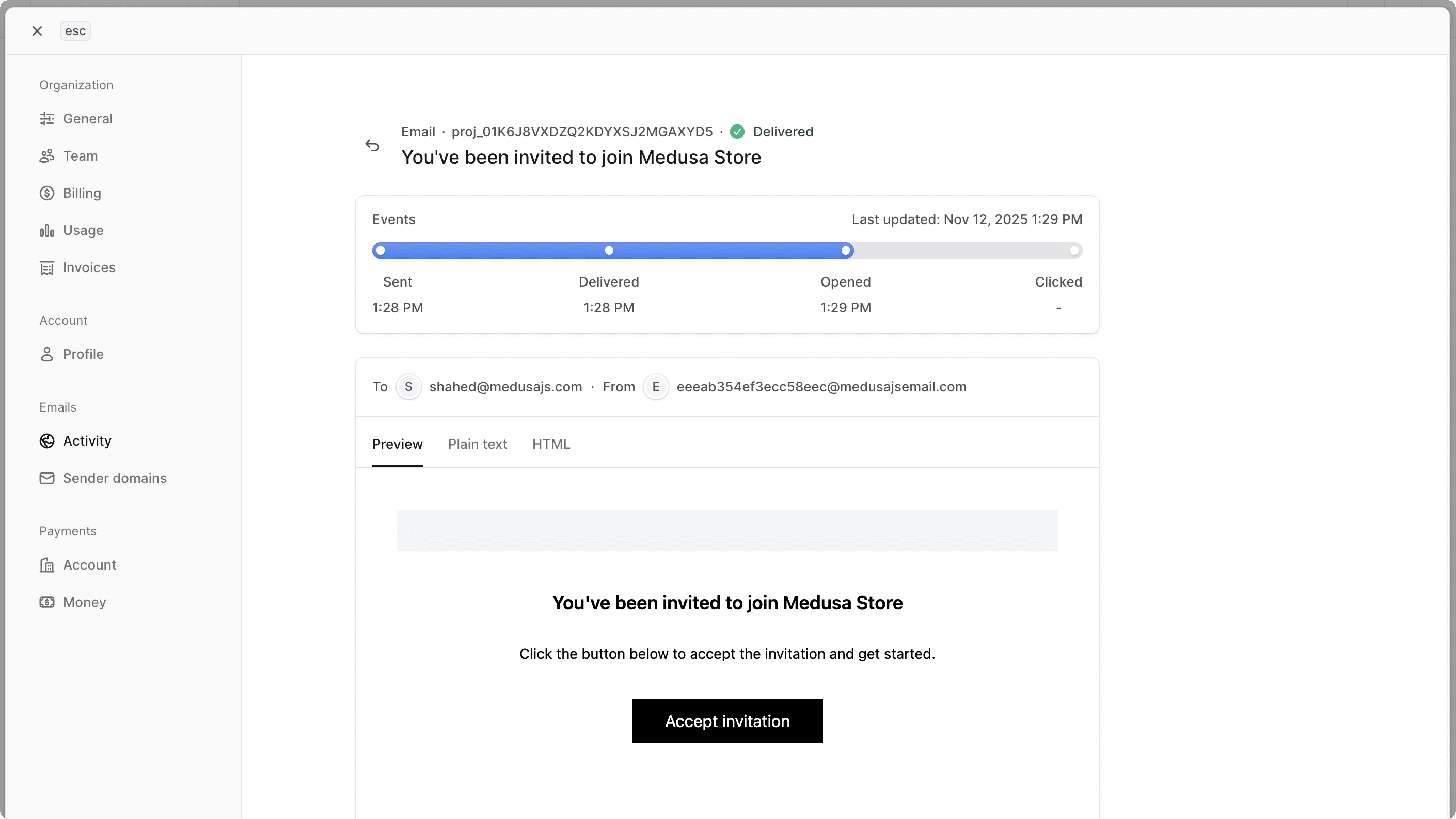Expand the Payments section header
This screenshot has height=819, width=1456.
click(67, 531)
